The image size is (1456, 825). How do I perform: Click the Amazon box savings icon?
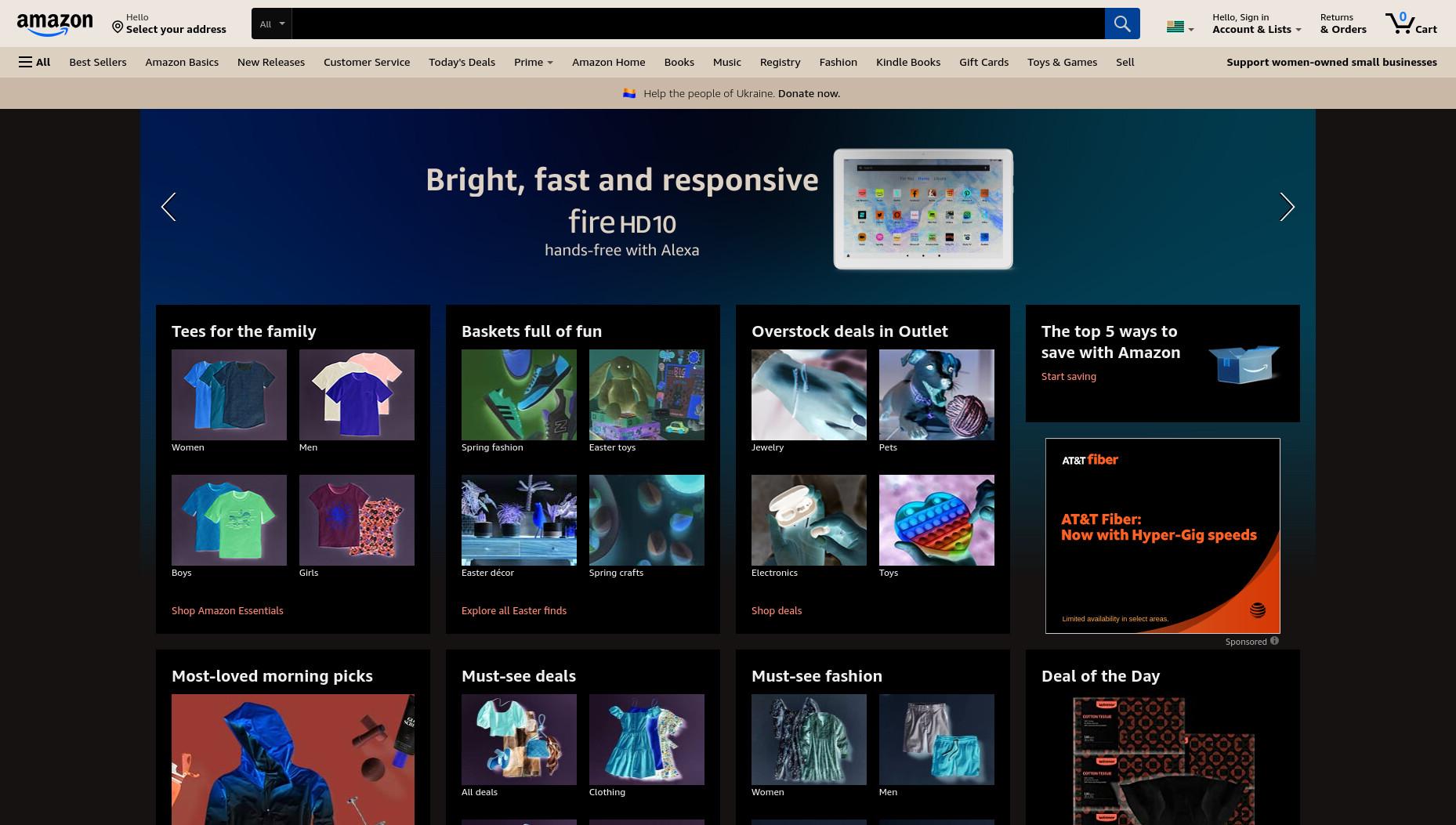point(1244,364)
